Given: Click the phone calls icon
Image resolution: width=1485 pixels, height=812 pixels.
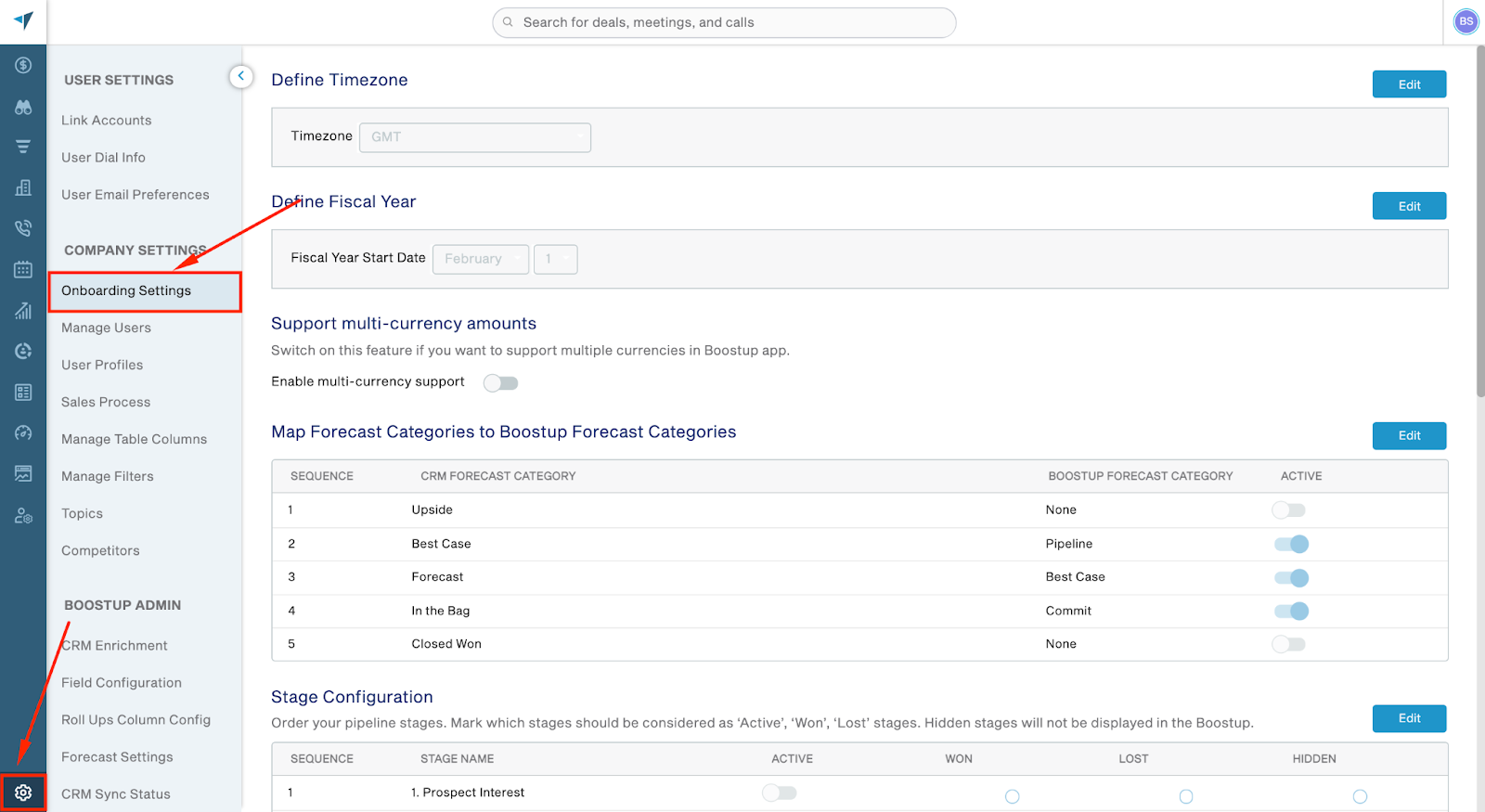Looking at the screenshot, I should click(x=23, y=227).
